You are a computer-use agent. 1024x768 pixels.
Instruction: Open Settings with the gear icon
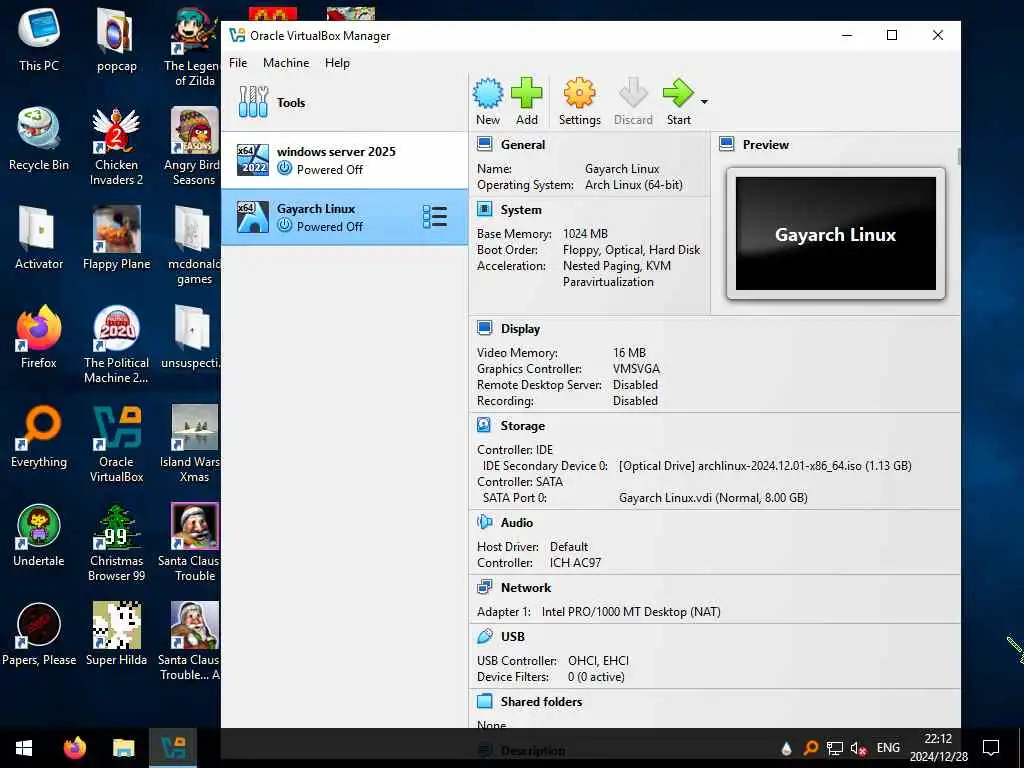click(579, 93)
